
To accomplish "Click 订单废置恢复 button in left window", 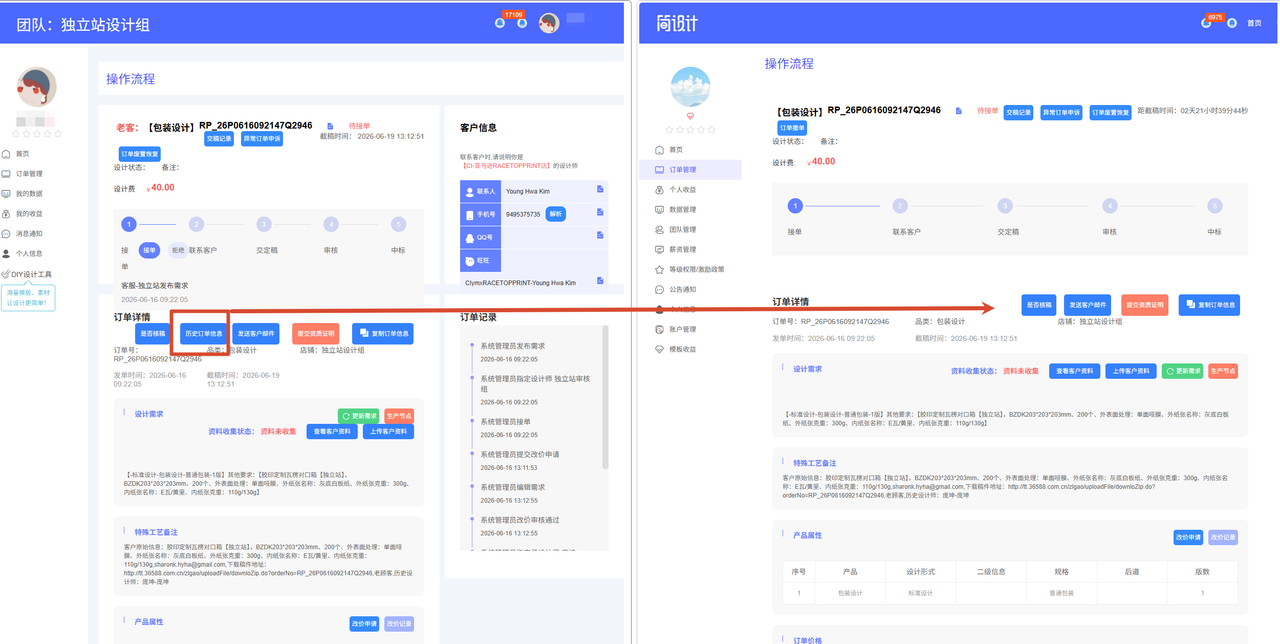I will tap(140, 155).
